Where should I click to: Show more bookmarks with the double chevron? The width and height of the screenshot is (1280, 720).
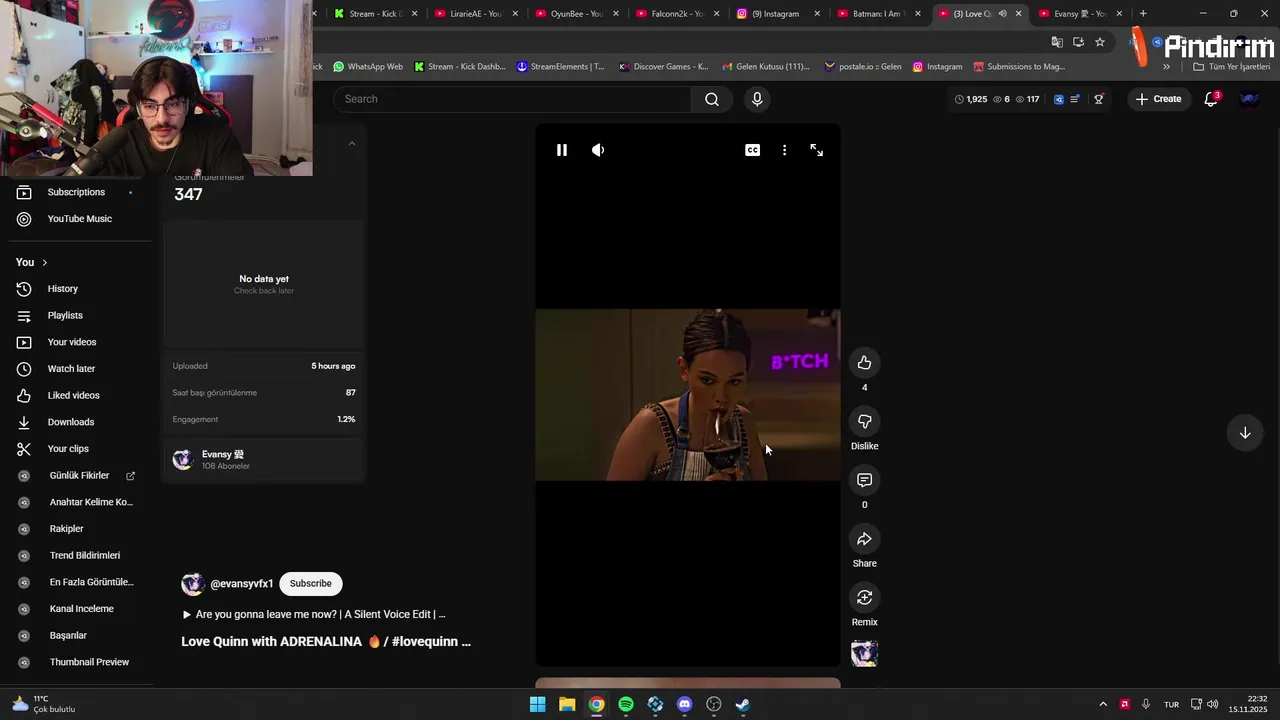[1166, 67]
